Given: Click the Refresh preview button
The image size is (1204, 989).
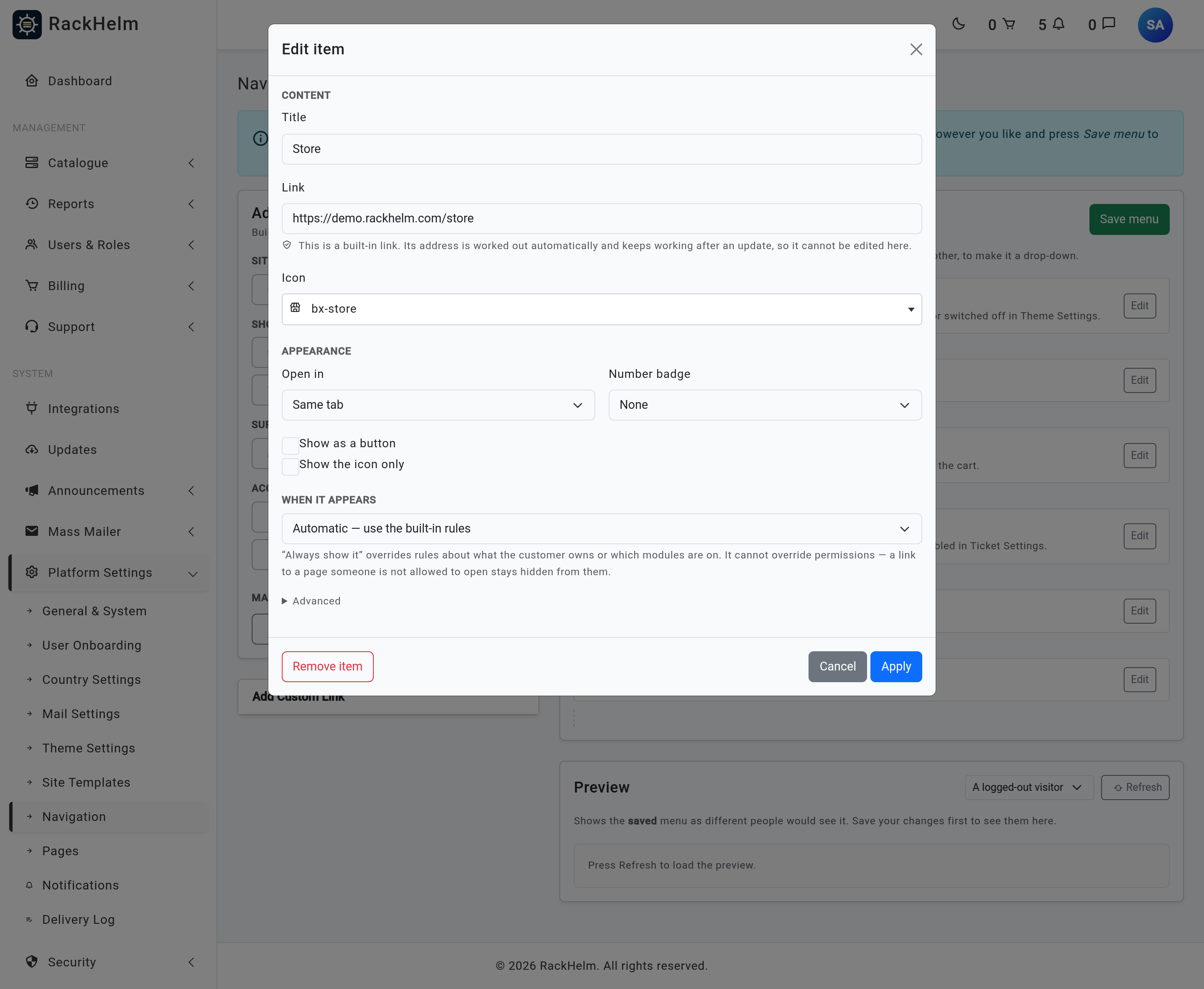Looking at the screenshot, I should pyautogui.click(x=1135, y=788).
